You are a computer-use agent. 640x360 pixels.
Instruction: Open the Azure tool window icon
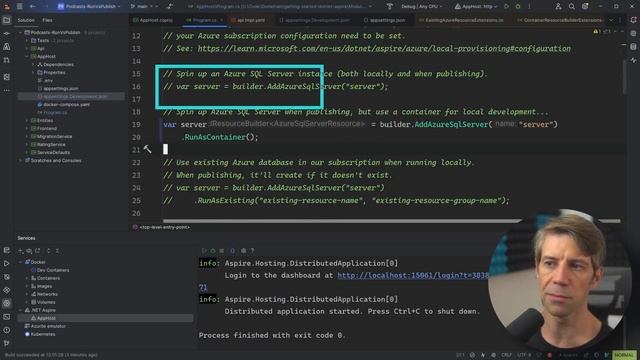[x=7, y=47]
